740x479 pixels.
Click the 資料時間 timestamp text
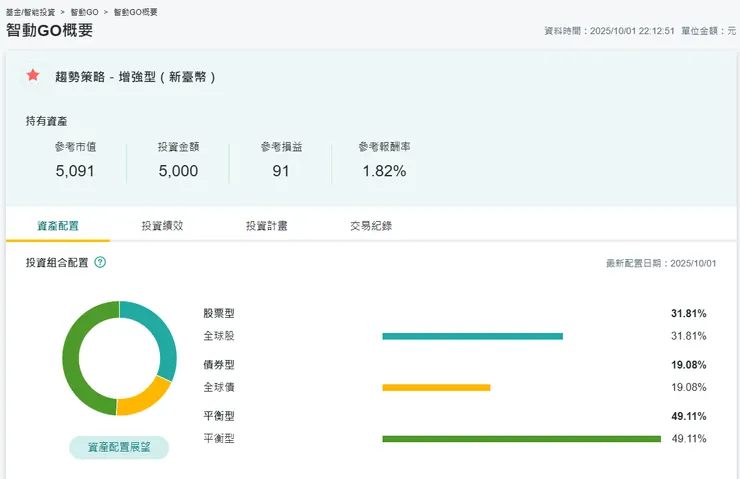[x=609, y=31]
